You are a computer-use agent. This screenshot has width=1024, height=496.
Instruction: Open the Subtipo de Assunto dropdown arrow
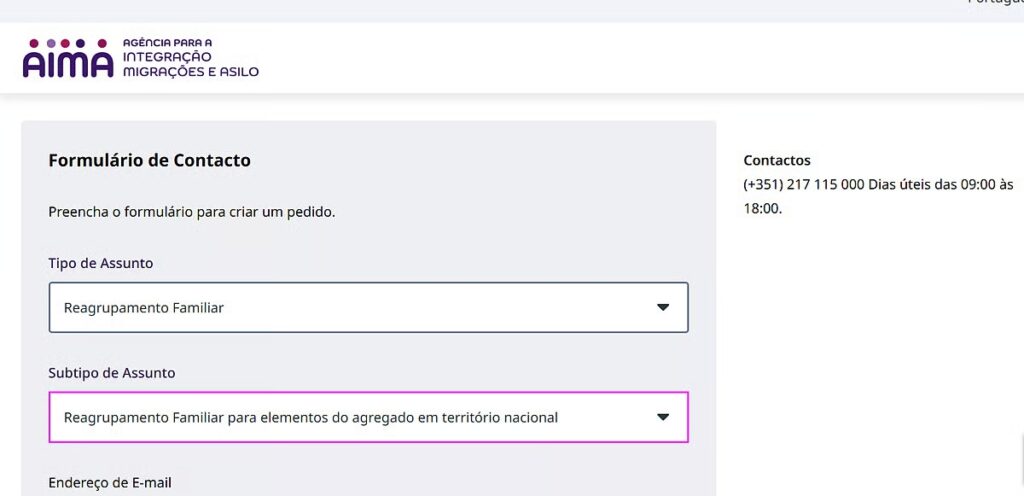663,417
